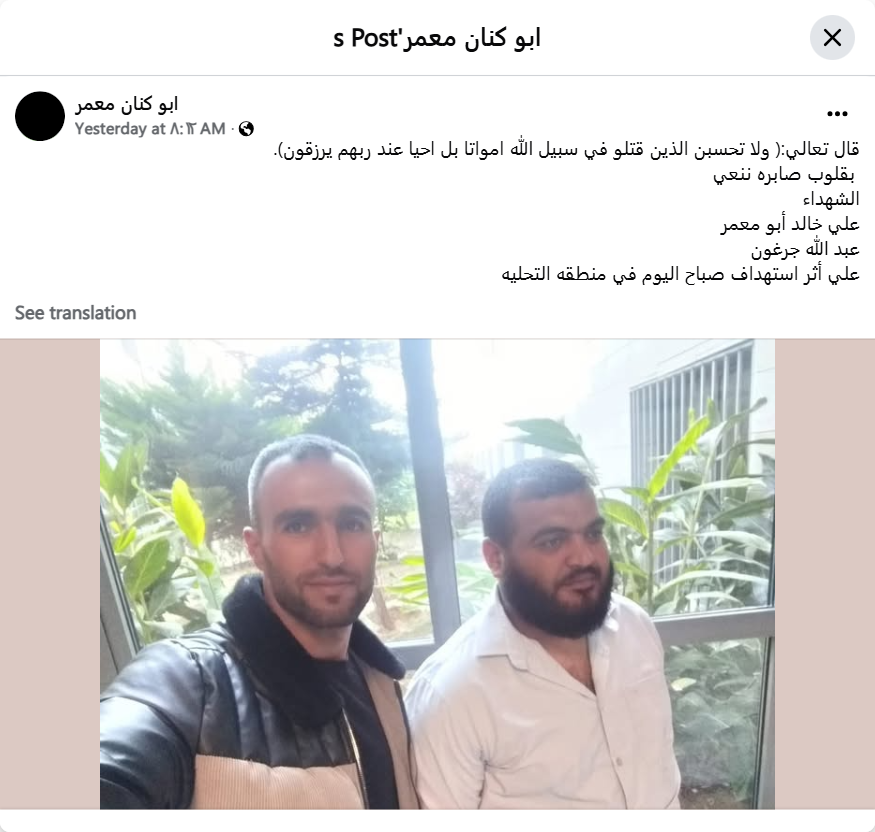Open ابو كنان معمر profile name link
Screen dimensions: 875x832
[x=127, y=104]
